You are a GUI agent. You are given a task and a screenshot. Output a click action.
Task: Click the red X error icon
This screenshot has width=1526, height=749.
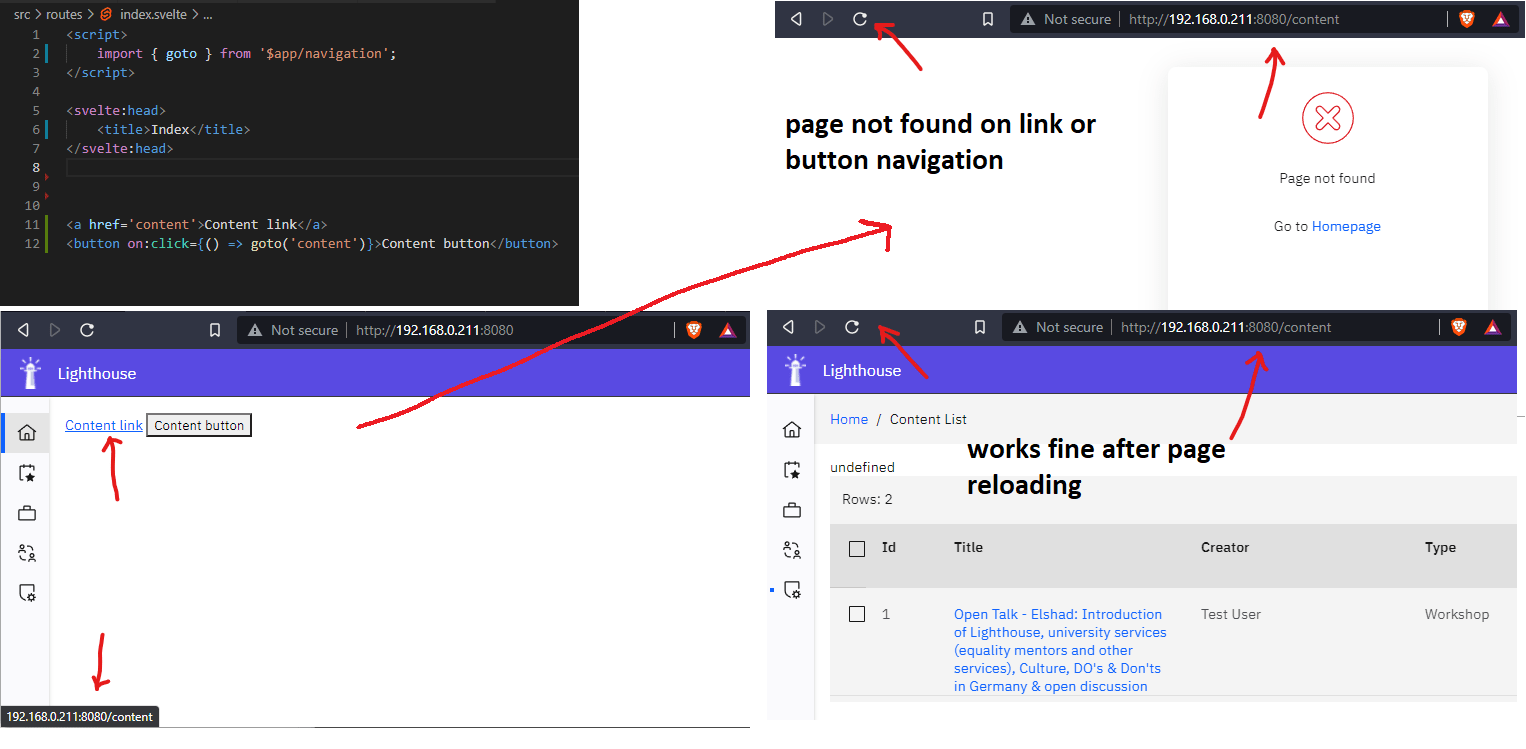click(1327, 119)
